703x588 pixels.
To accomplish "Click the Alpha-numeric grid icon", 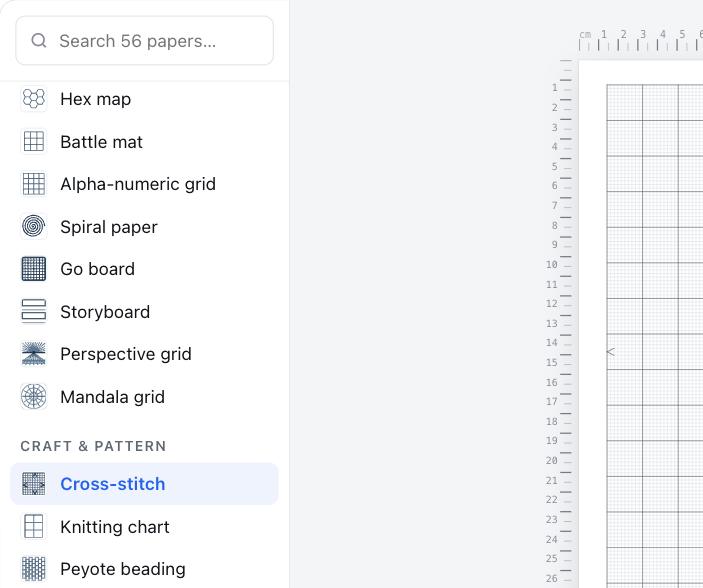I will pyautogui.click(x=34, y=184).
